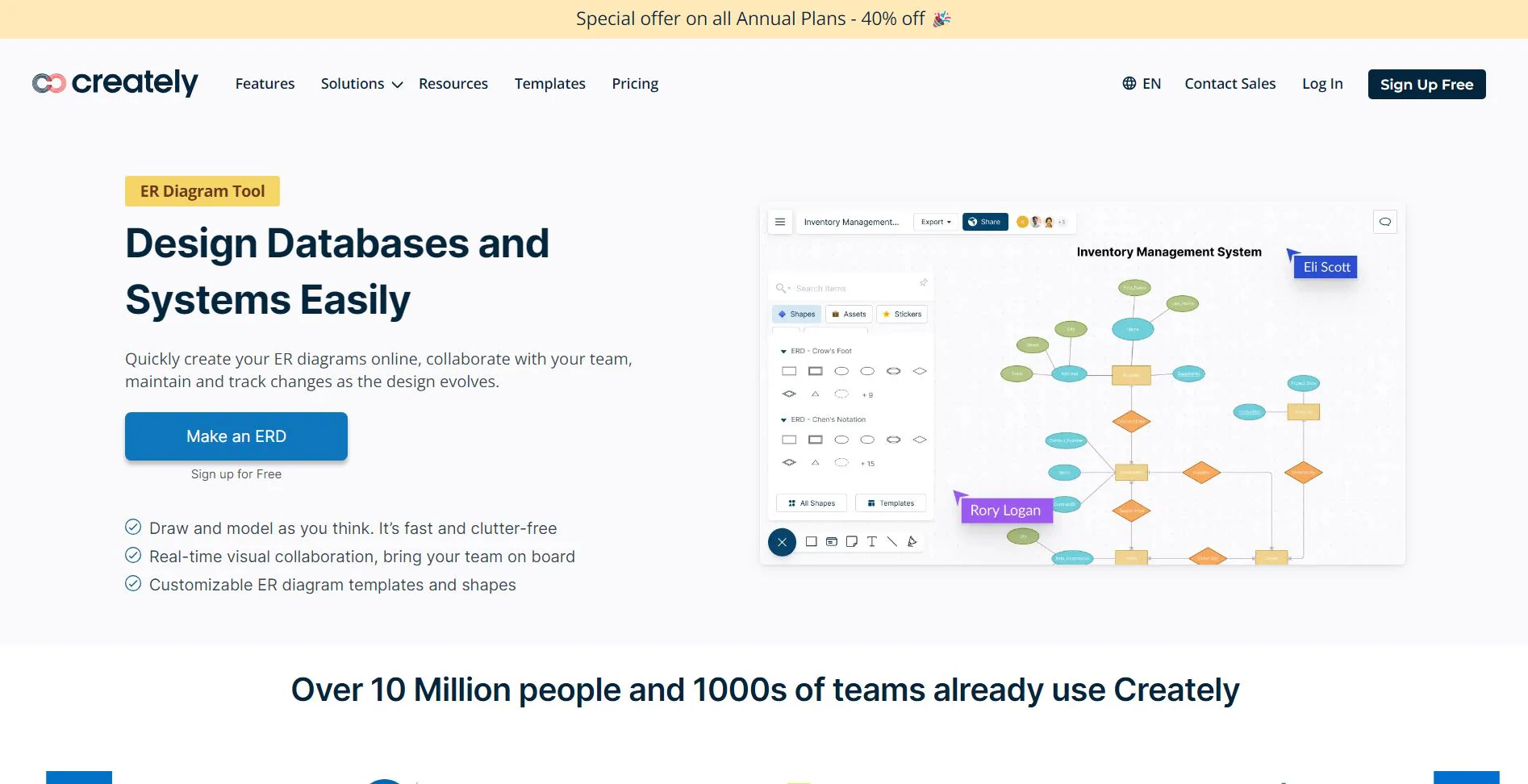Click the pin icon beside Search Items

click(923, 283)
